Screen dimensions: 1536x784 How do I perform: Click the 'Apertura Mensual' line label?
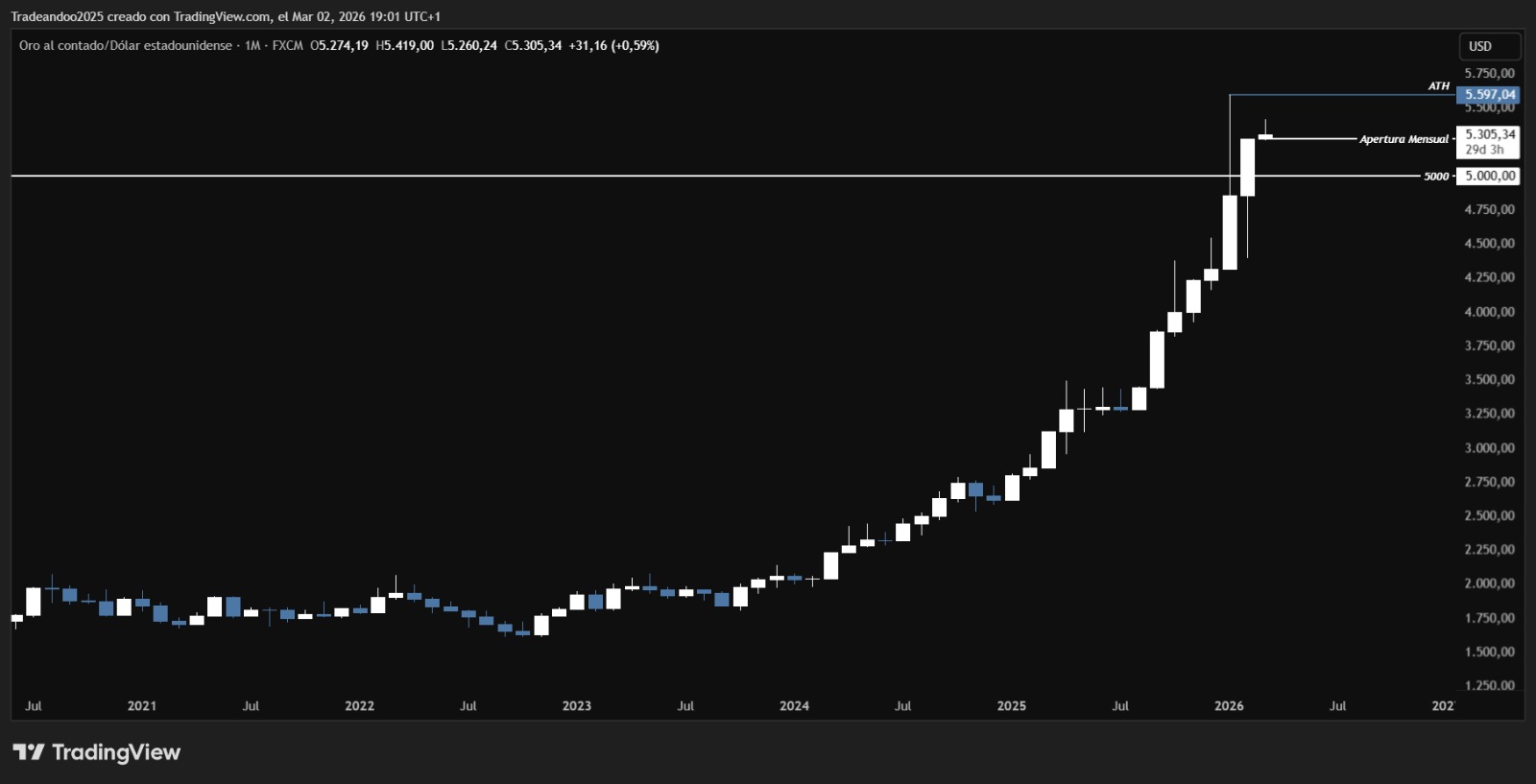click(x=1403, y=140)
